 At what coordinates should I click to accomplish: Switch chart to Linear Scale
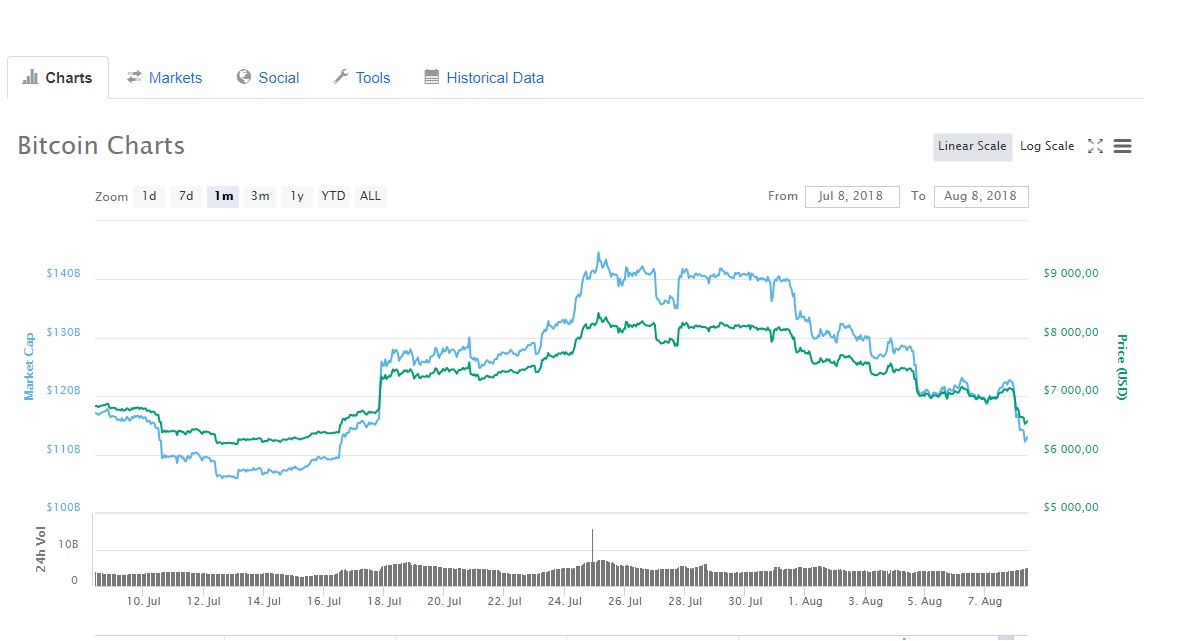point(972,146)
